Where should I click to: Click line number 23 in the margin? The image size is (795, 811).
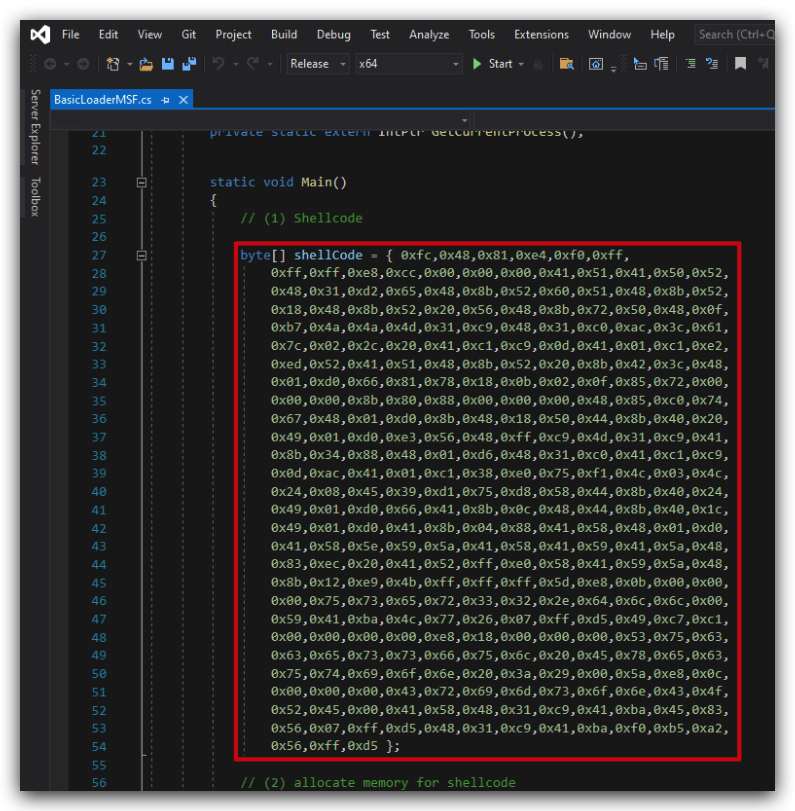point(99,183)
